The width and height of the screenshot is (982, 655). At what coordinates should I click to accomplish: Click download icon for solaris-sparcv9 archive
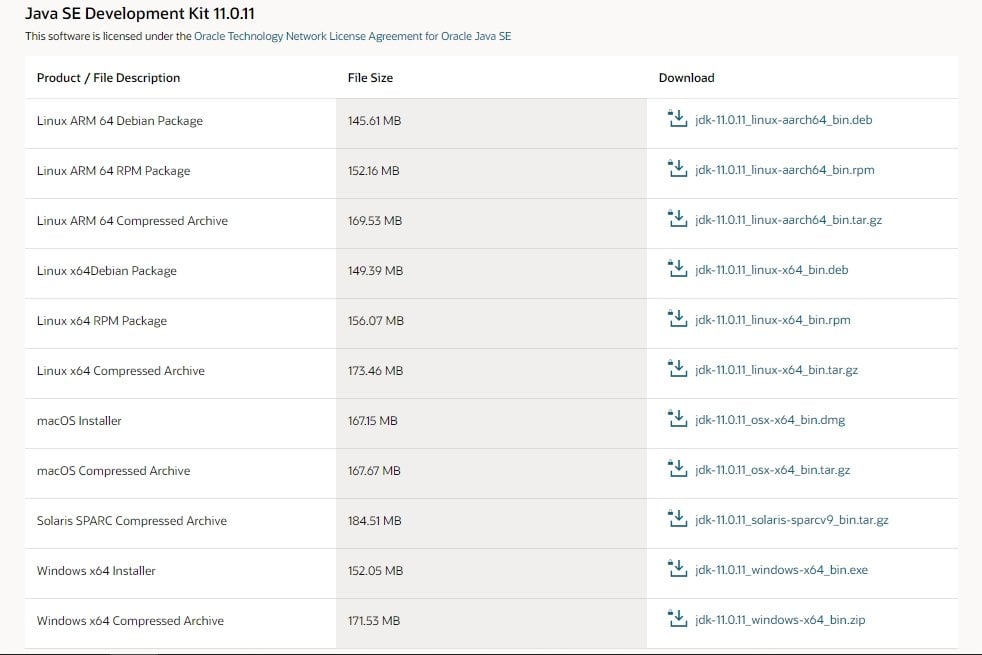(677, 519)
